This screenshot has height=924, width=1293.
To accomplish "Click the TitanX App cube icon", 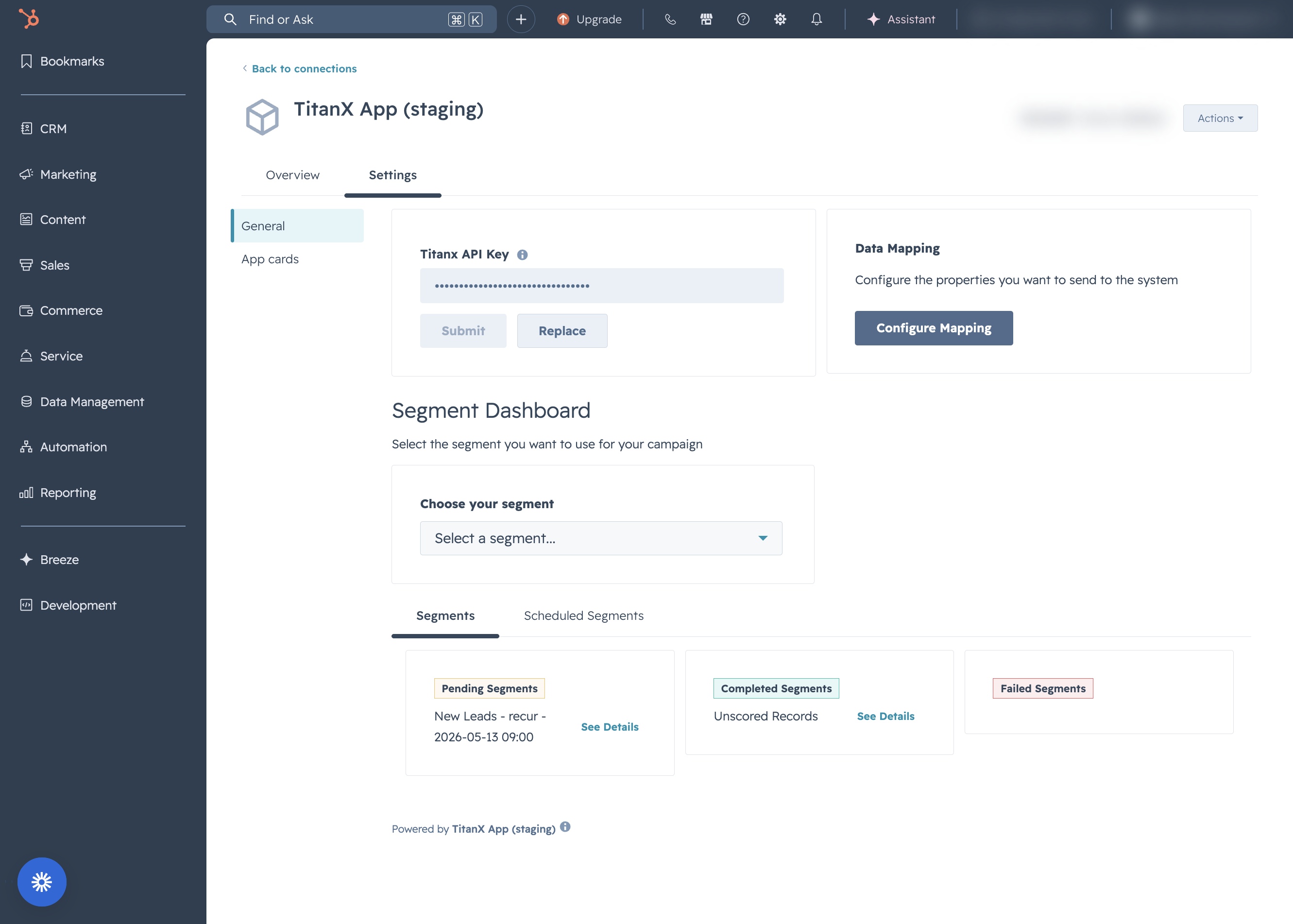I will click(262, 117).
